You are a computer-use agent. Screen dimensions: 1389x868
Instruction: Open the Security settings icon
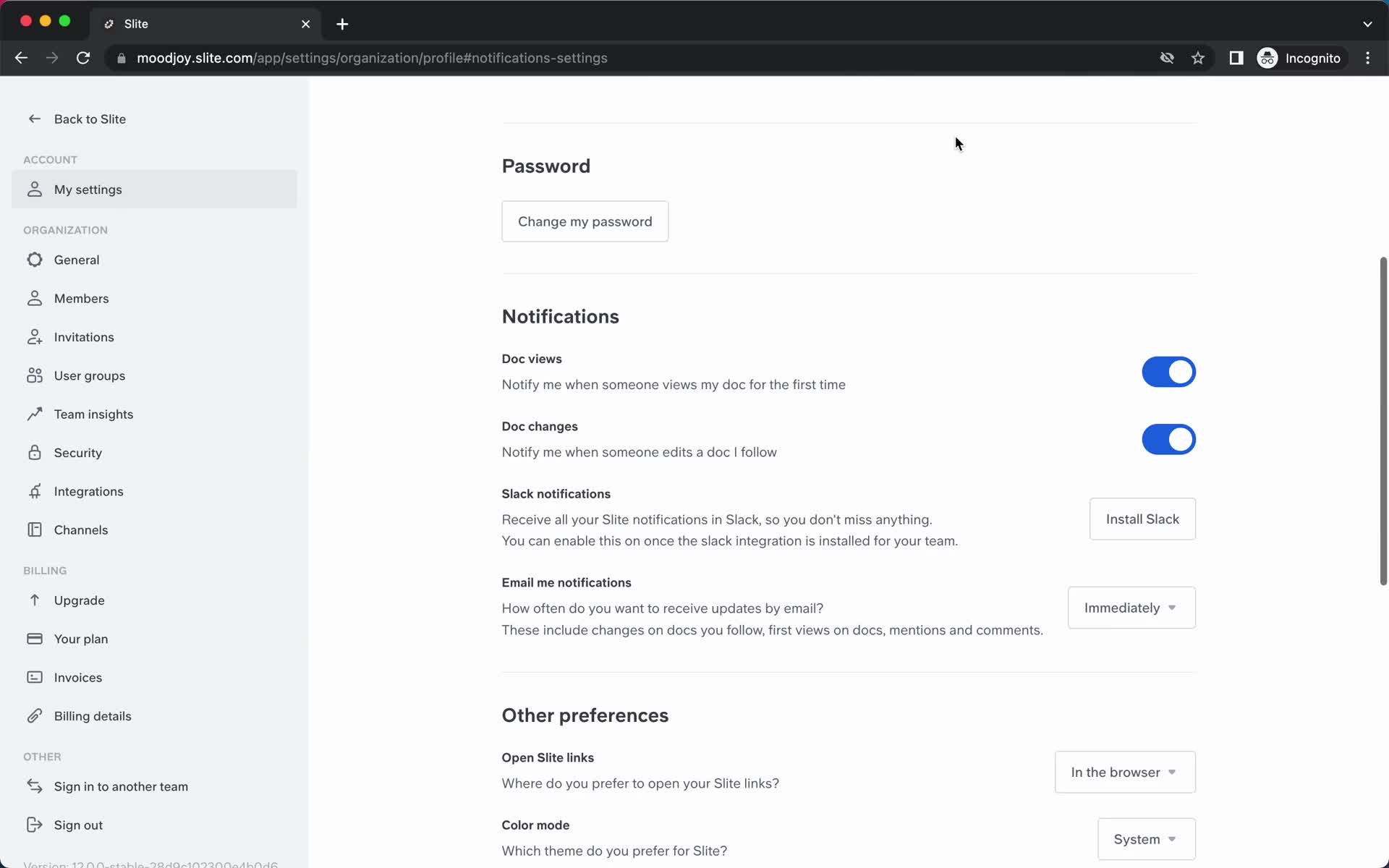coord(35,452)
